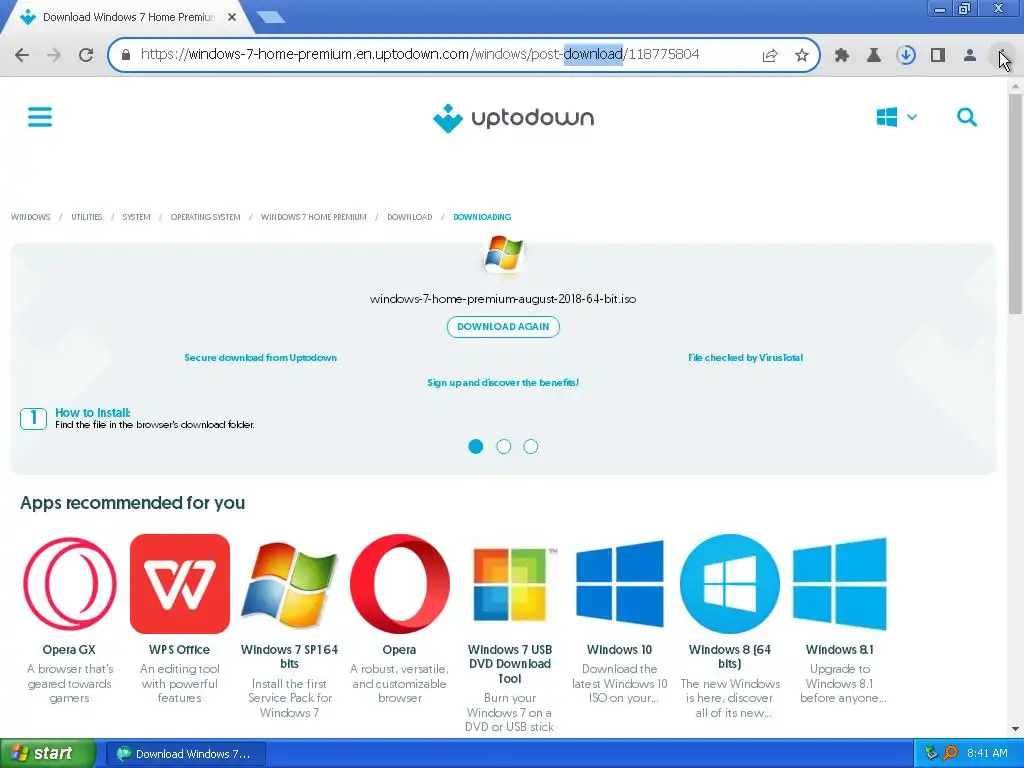Click the padlock site info icon
This screenshot has width=1024, height=768.
(126, 55)
